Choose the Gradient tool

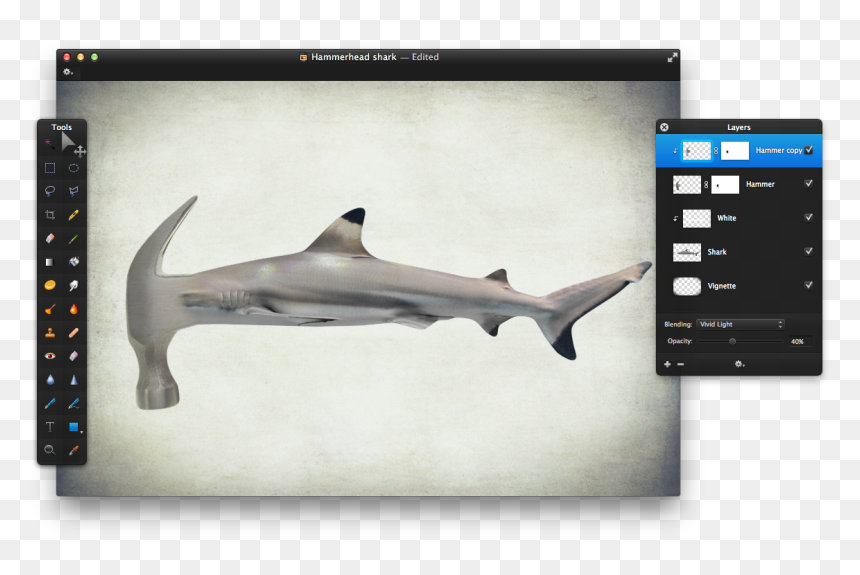(x=50, y=262)
